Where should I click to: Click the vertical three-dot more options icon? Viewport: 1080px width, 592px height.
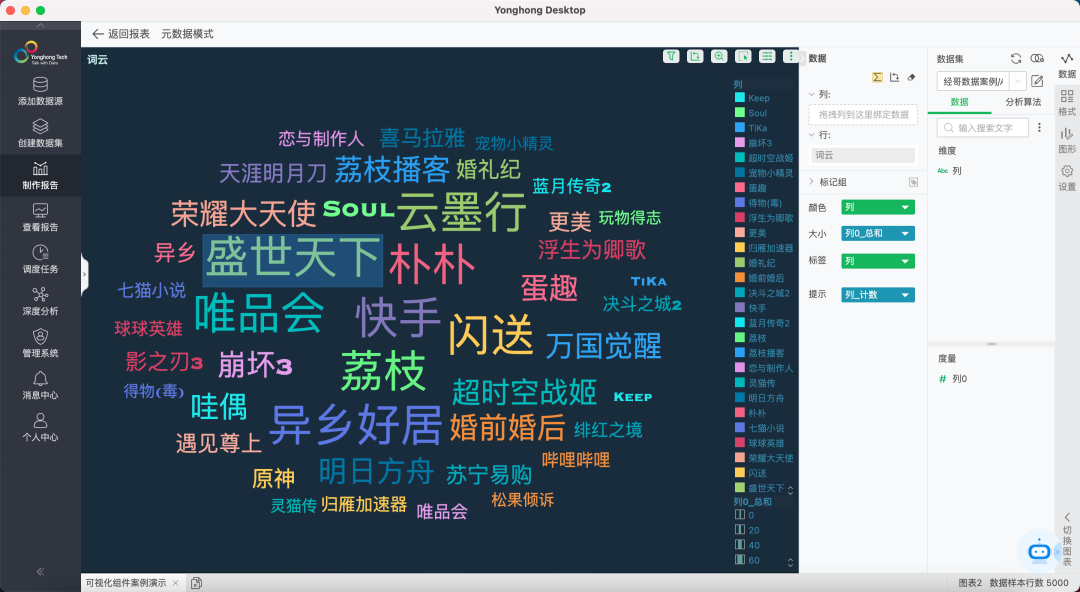(790, 56)
